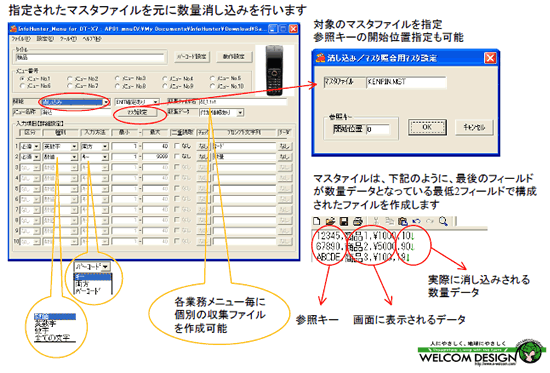Select the メニュー No.1 radio button
Screen dimensions: 550x373
coord(22,79)
